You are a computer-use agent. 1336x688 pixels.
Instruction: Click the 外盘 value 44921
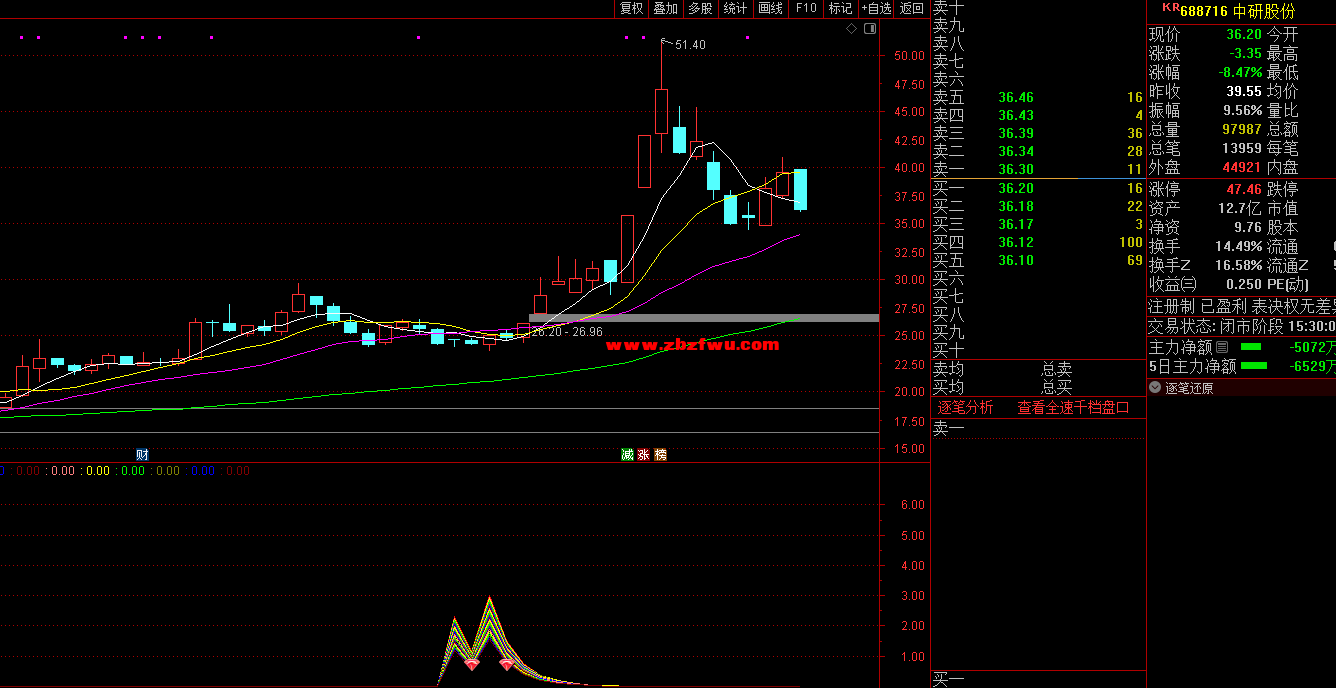point(1242,167)
